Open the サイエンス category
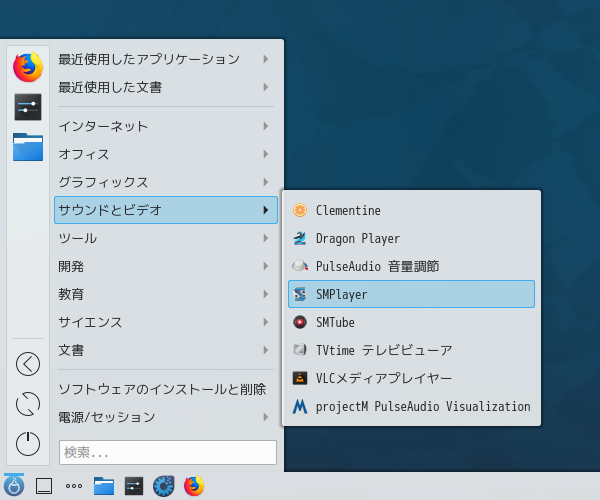This screenshot has width=600, height=500. 166,322
